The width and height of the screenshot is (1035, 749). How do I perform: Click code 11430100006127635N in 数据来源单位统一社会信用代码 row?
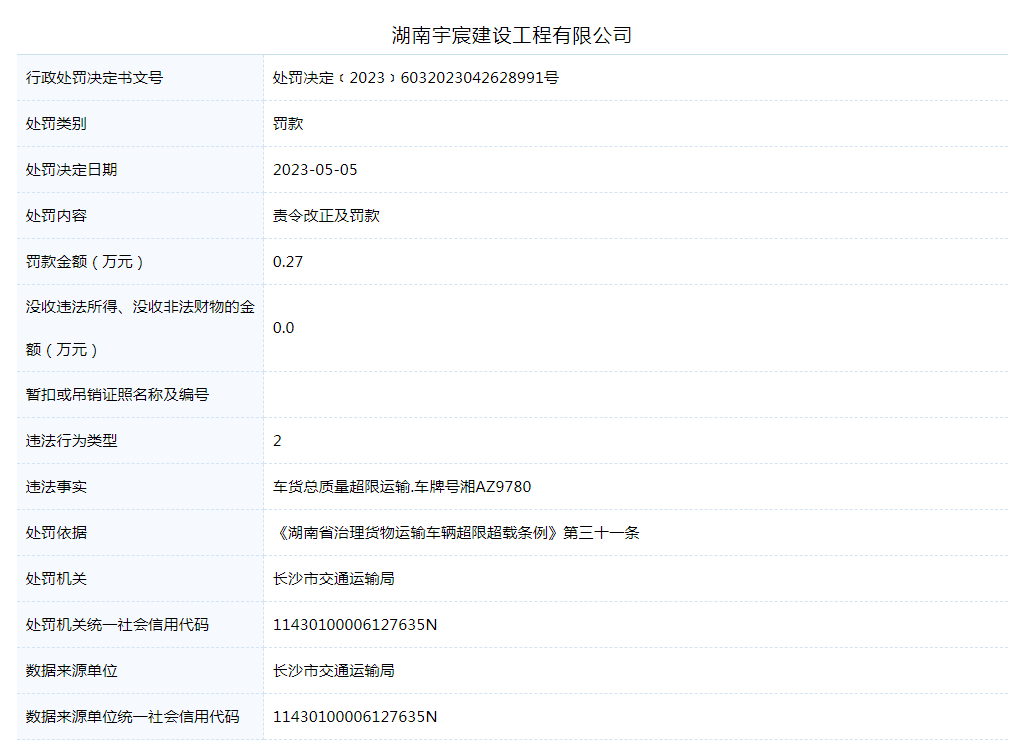355,717
